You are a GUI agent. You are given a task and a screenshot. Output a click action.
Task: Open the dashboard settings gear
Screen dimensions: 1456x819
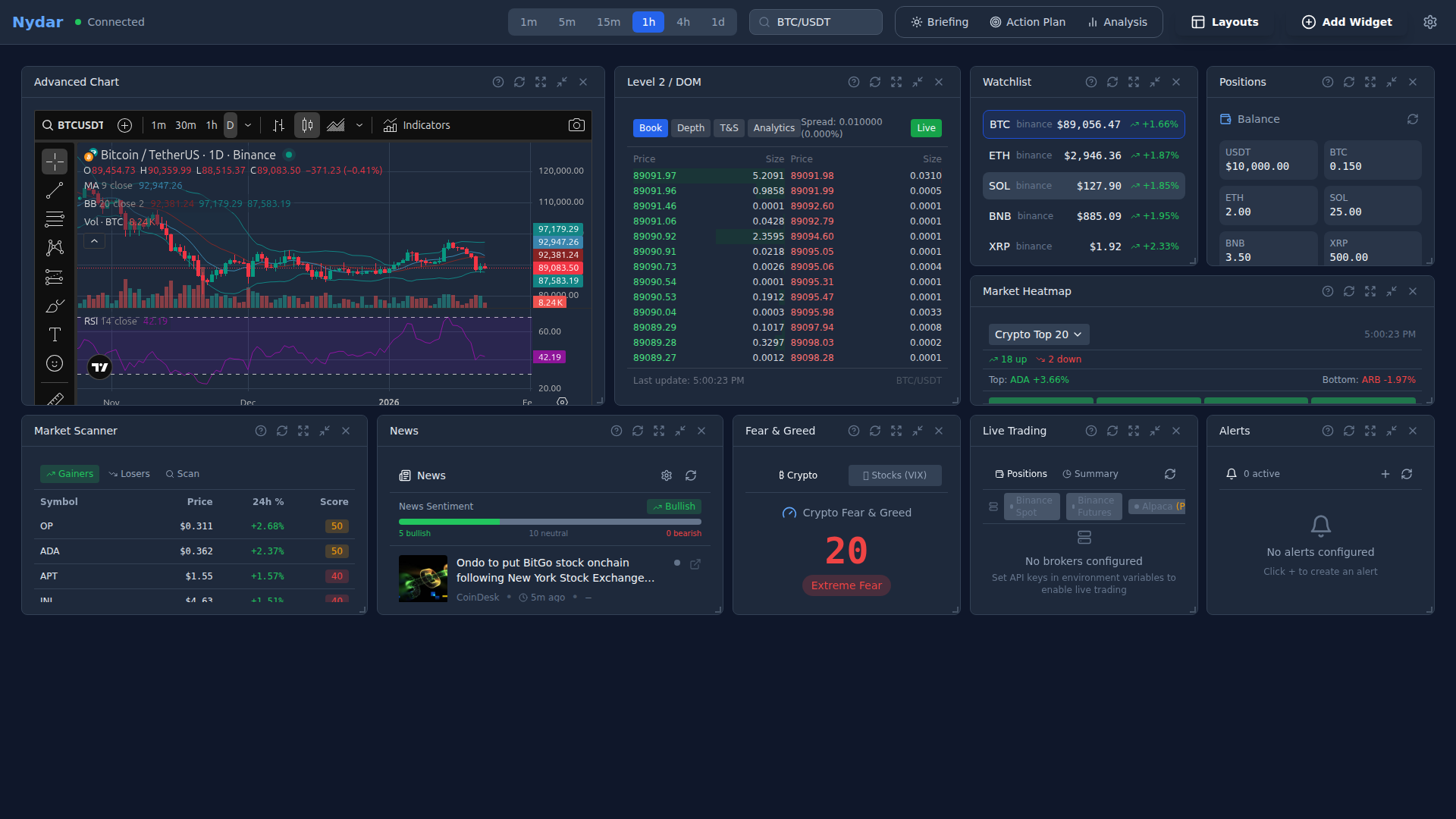pyautogui.click(x=1431, y=22)
